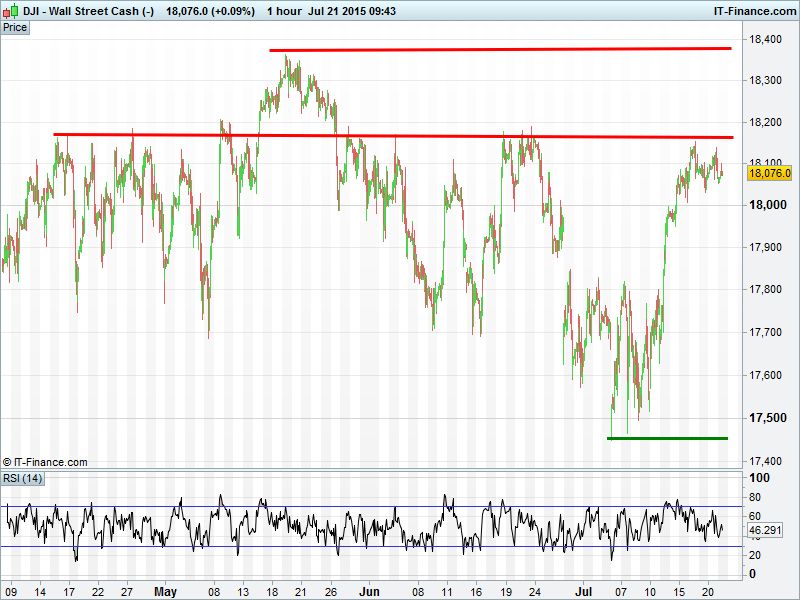Click the IT-Finance.com label at top right
The image size is (800, 600).
click(x=754, y=11)
